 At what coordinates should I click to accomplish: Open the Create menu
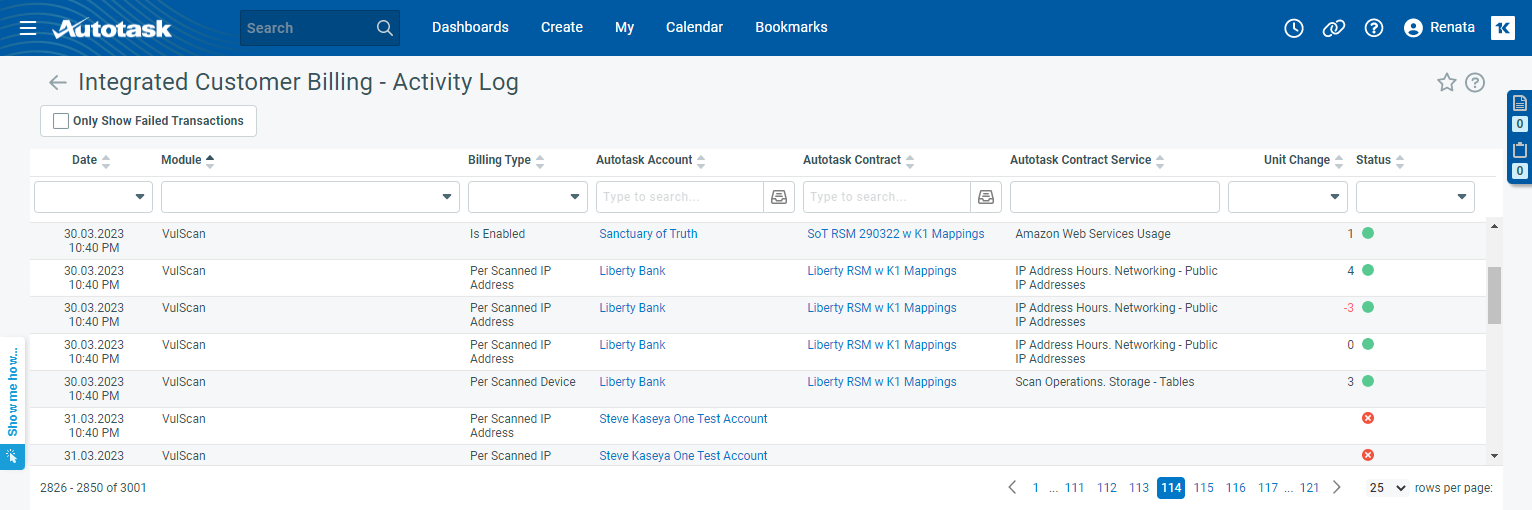click(x=562, y=28)
